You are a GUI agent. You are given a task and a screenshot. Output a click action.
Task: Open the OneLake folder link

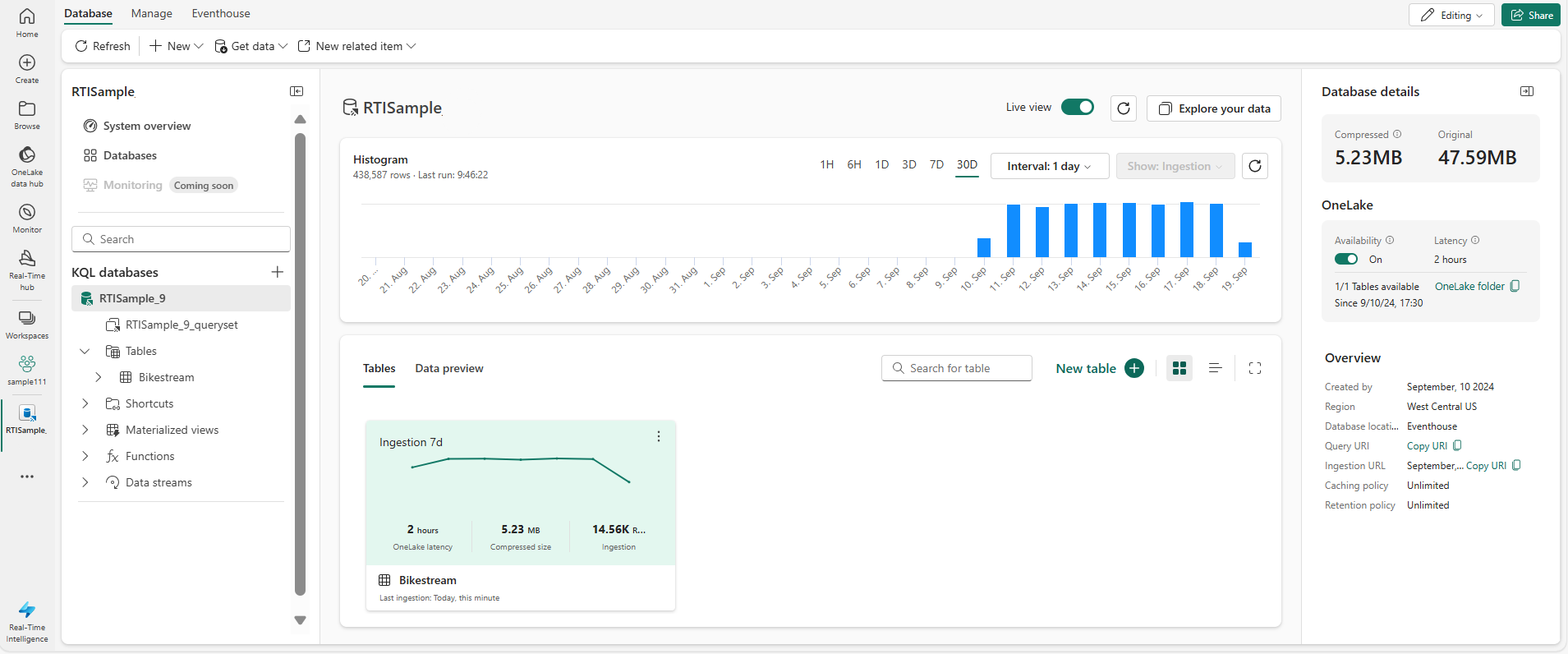(x=1469, y=286)
